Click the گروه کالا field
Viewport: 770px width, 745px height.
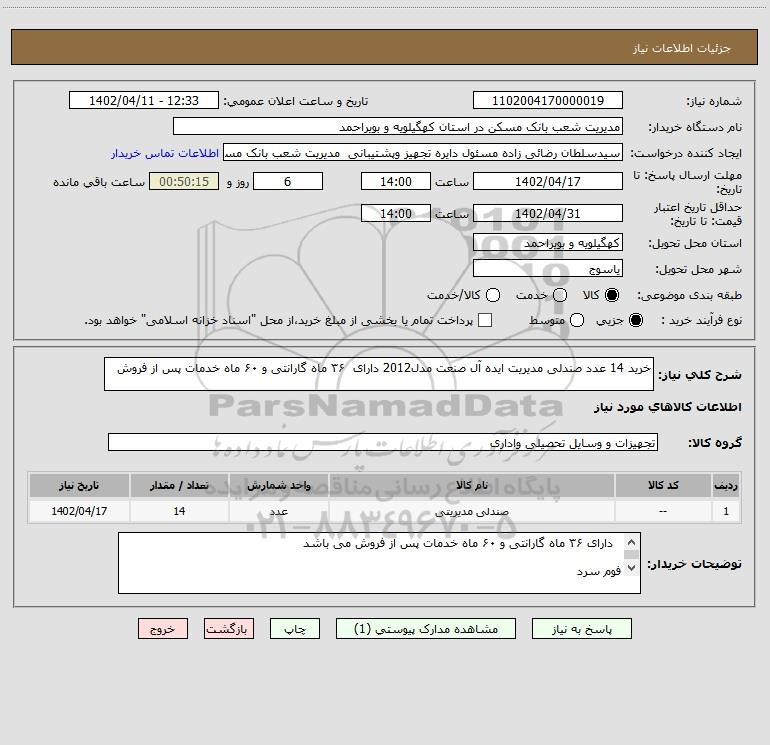tap(383, 442)
